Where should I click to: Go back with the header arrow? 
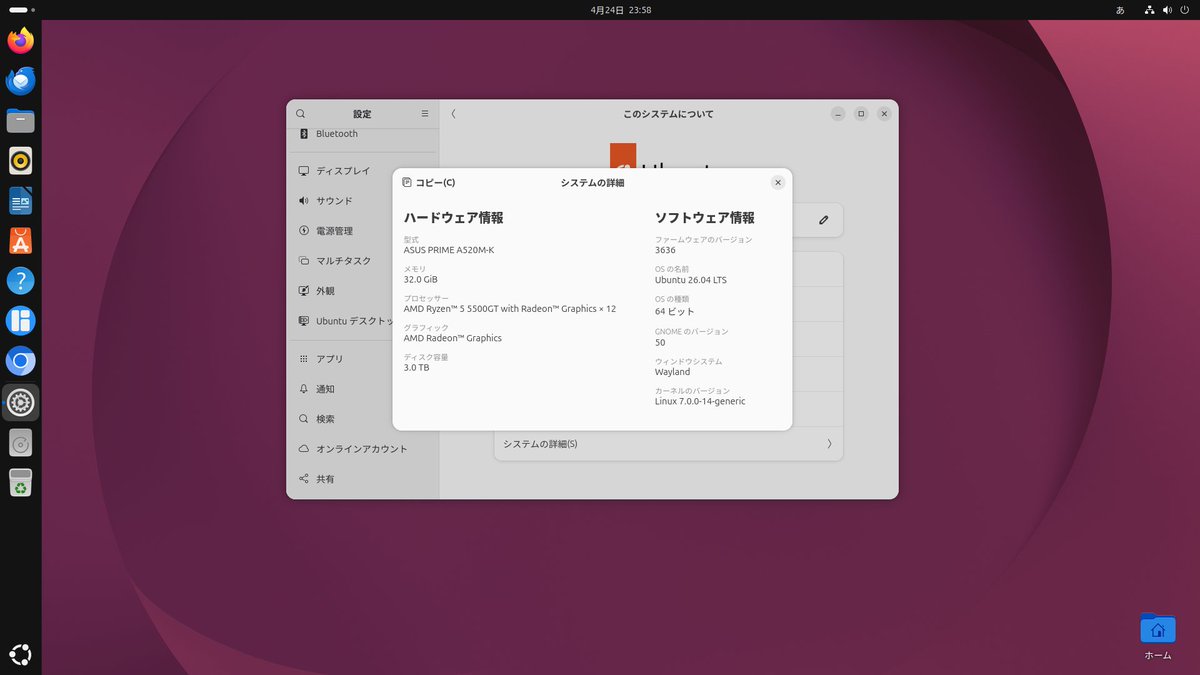[x=453, y=114]
